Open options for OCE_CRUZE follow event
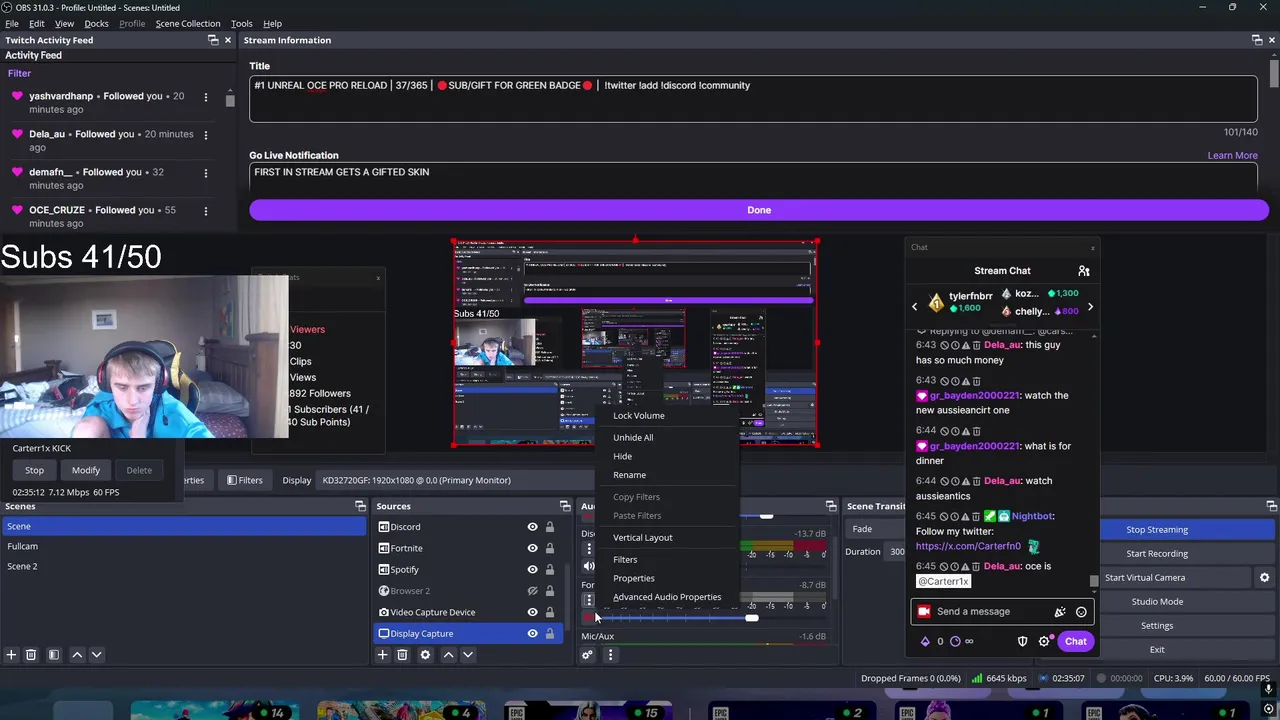Screen dimensions: 1280x720 [206, 211]
